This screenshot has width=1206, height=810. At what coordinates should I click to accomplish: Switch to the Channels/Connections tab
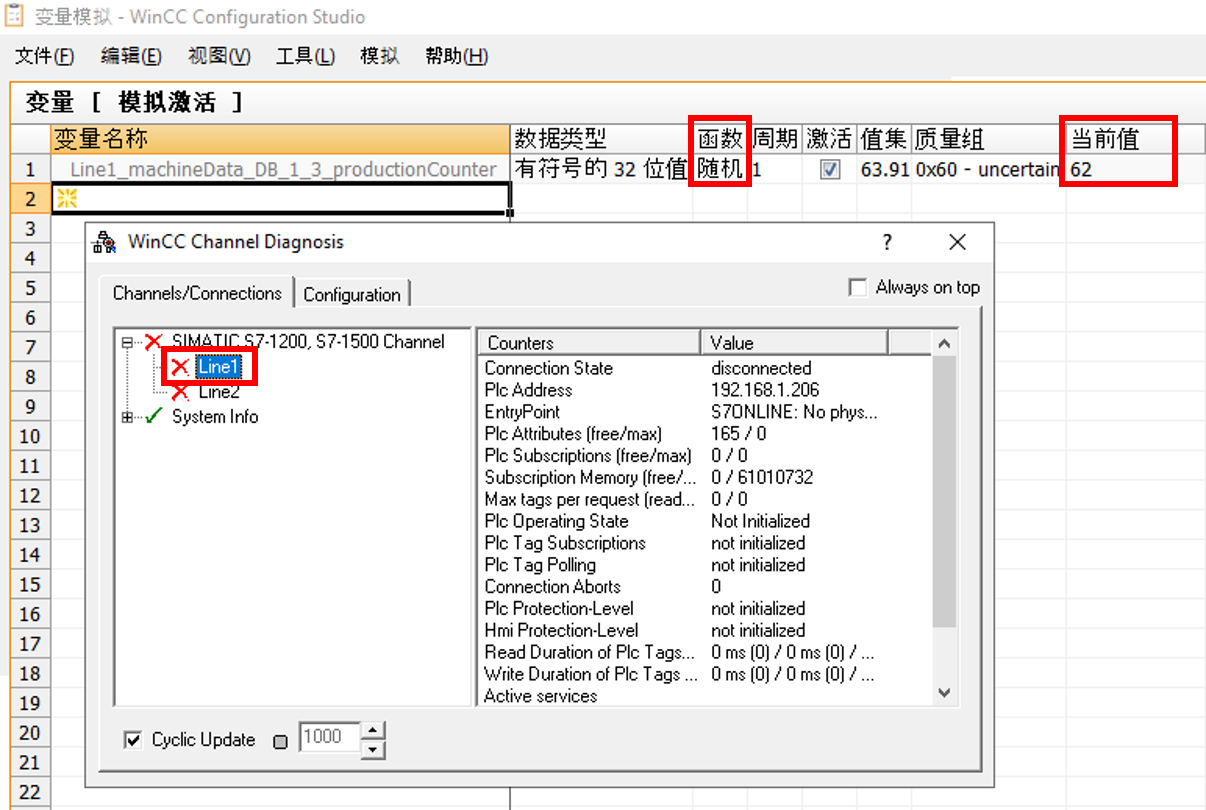point(197,293)
